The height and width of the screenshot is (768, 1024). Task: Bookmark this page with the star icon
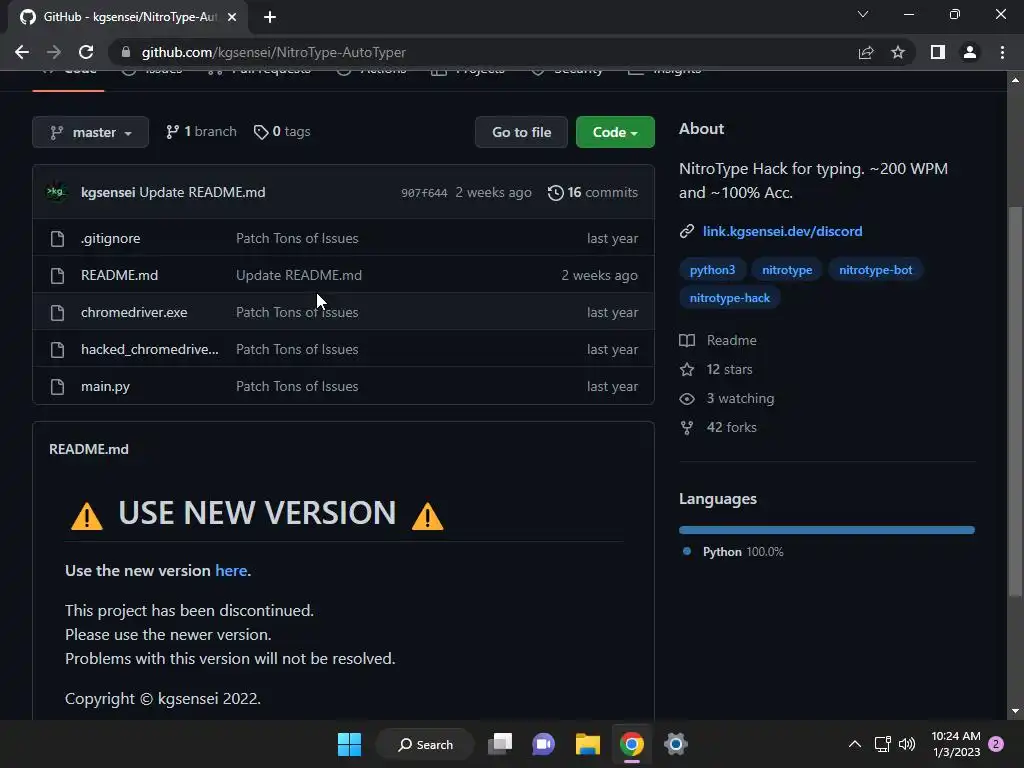[x=898, y=52]
